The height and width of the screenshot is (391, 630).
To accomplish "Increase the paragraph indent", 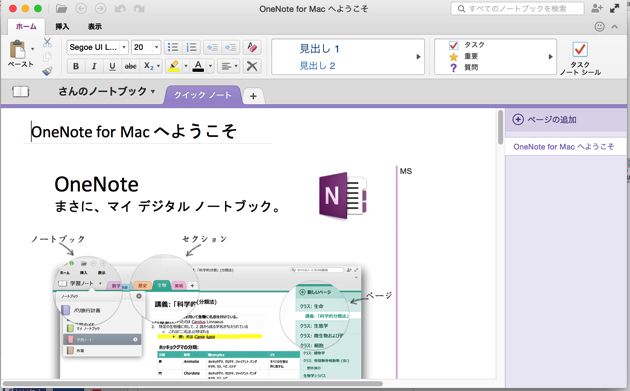I will [x=231, y=47].
